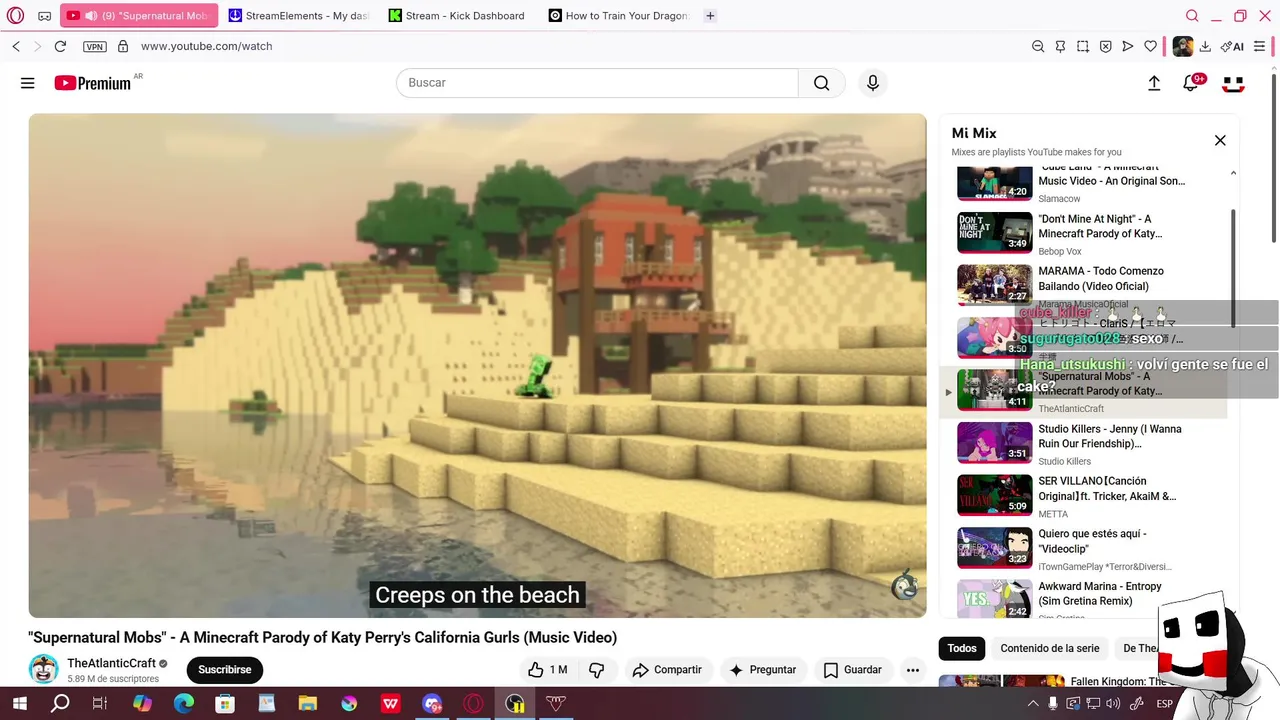Open Awkward Marina - Entropy remix
This screenshot has height=720, width=1280.
tap(1082, 600)
